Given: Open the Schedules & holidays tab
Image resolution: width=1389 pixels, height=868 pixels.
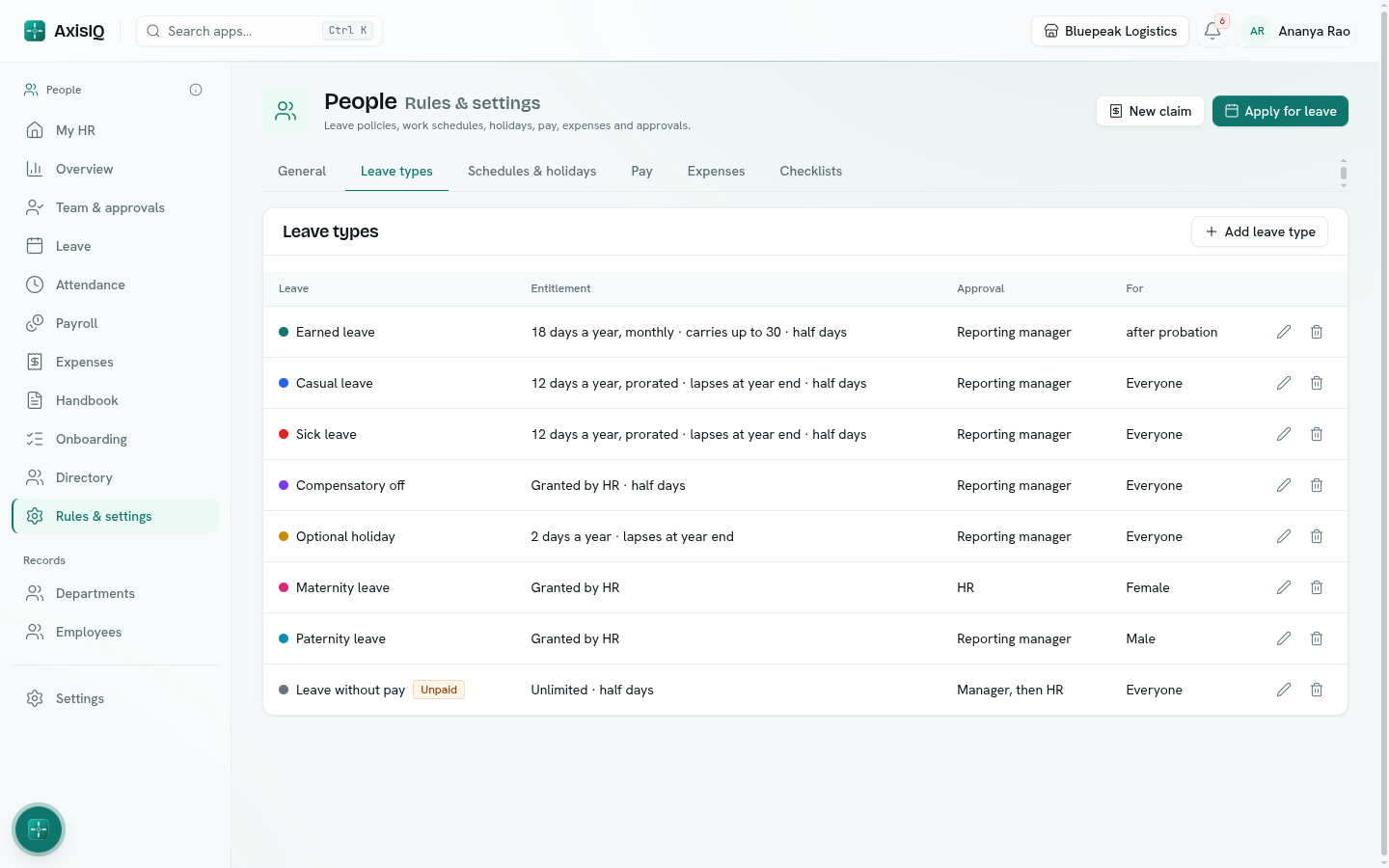Looking at the screenshot, I should [531, 171].
